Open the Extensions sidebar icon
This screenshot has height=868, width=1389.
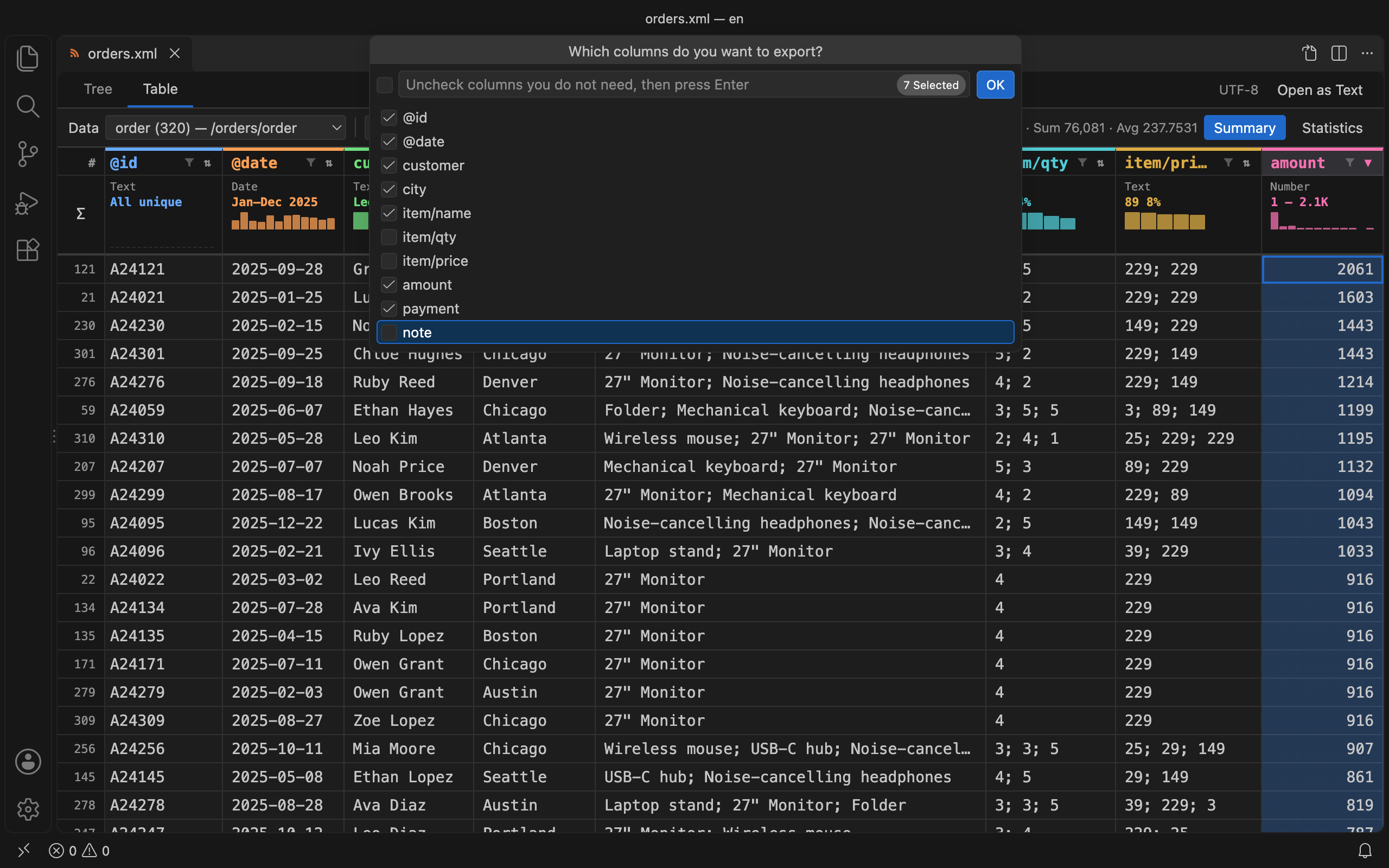(28, 250)
